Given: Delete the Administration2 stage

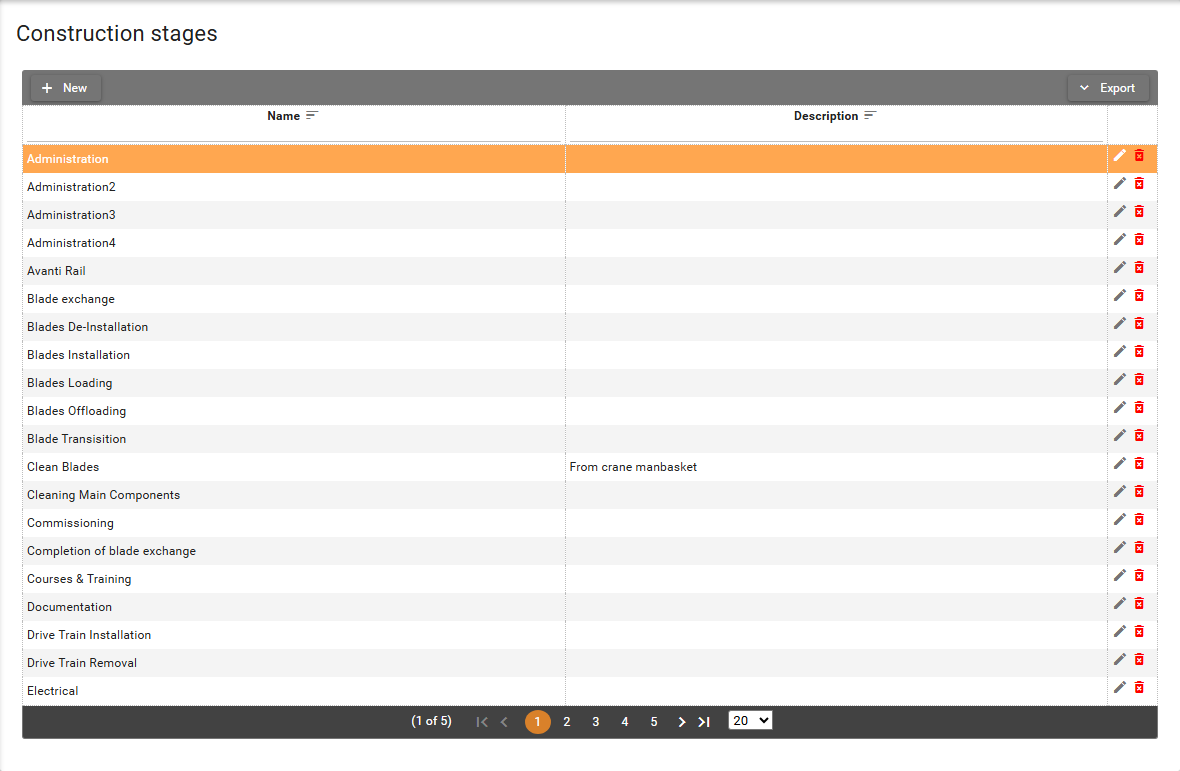Looking at the screenshot, I should (1139, 184).
